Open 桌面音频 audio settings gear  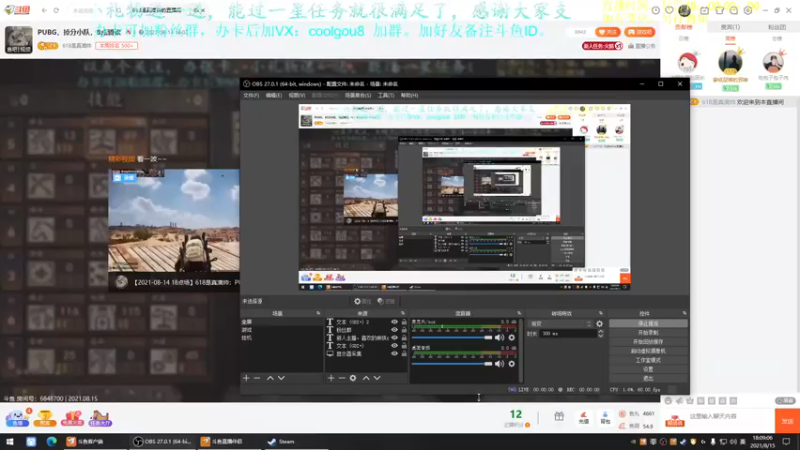512,364
